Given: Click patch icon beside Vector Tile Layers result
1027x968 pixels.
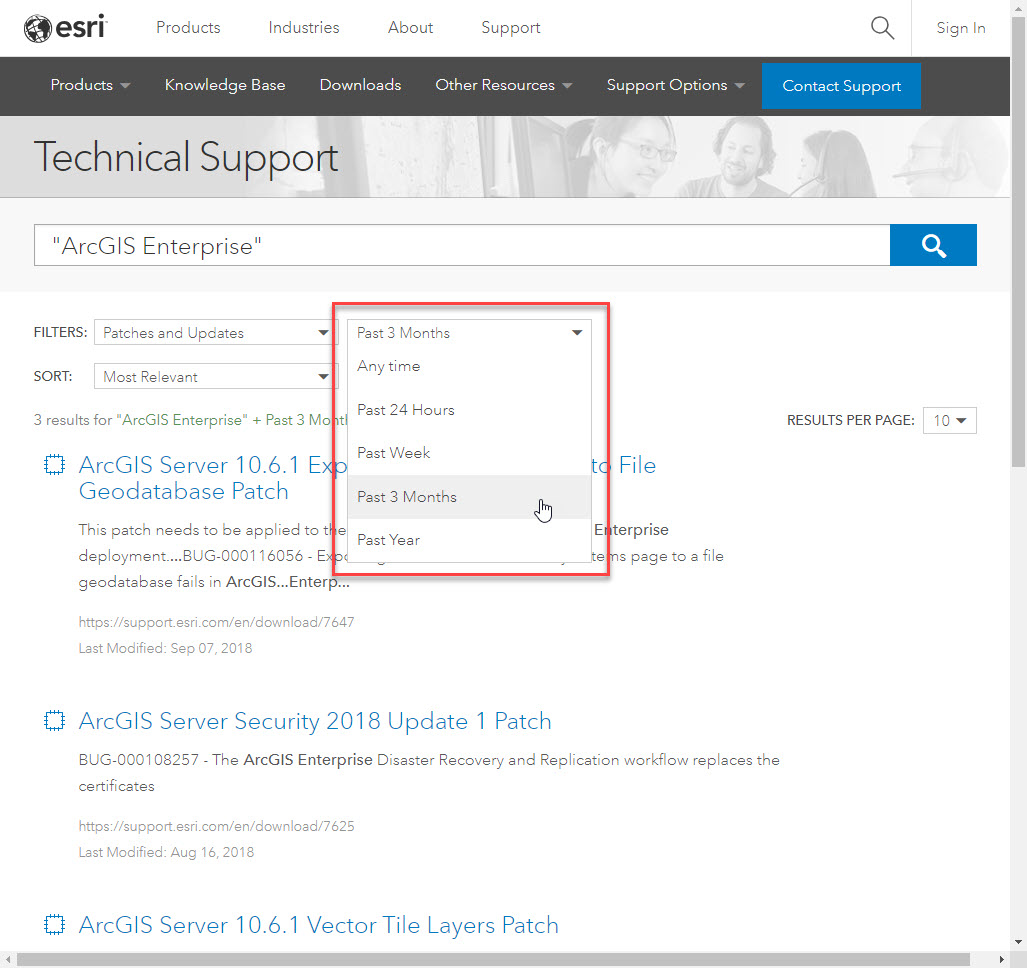Looking at the screenshot, I should click(54, 925).
